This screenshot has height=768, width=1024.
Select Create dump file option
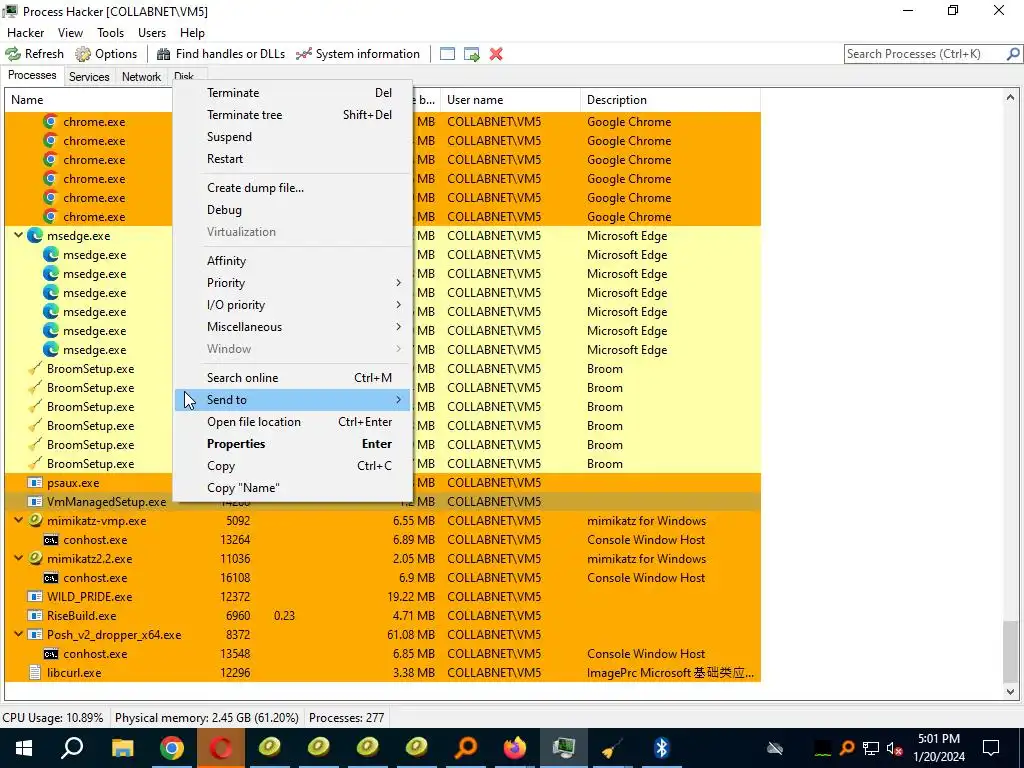[293, 188]
